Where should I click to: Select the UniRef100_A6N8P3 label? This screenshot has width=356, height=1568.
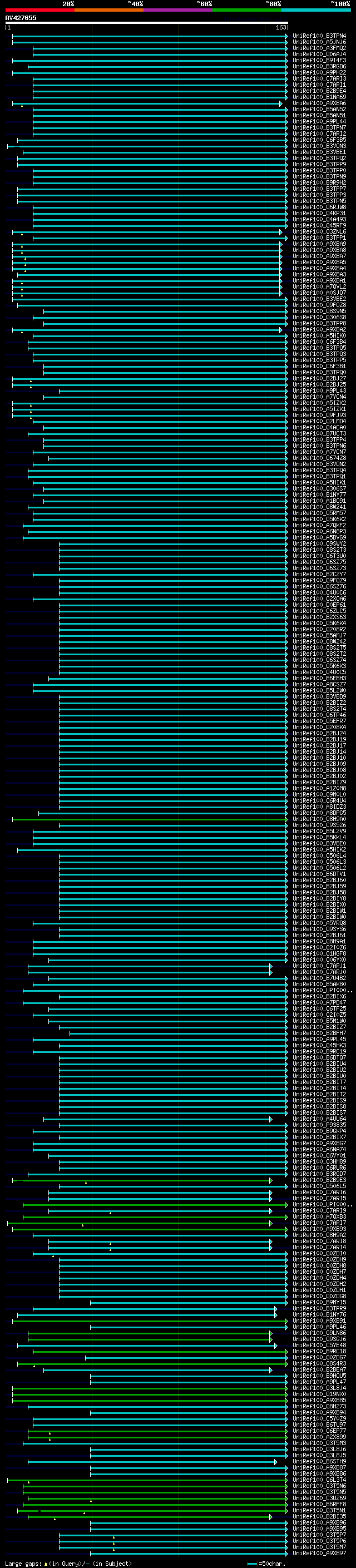(319, 531)
